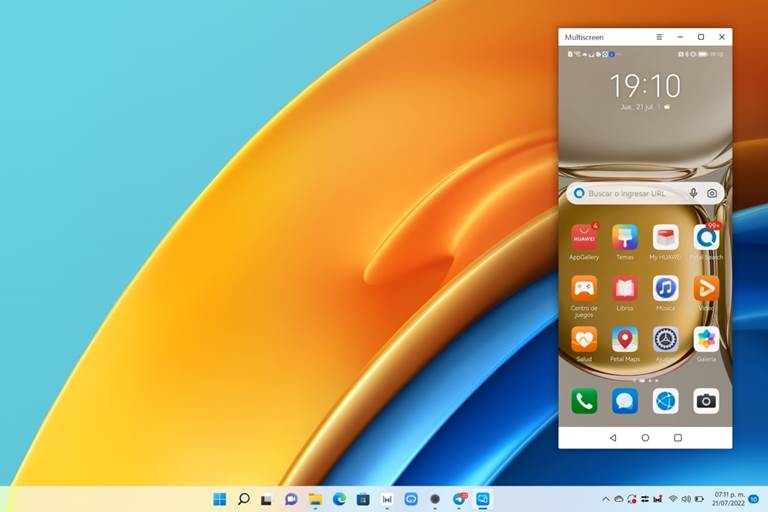Viewport: 768px width, 512px height.
Task: Open Task View on the taskbar
Action: (266, 499)
